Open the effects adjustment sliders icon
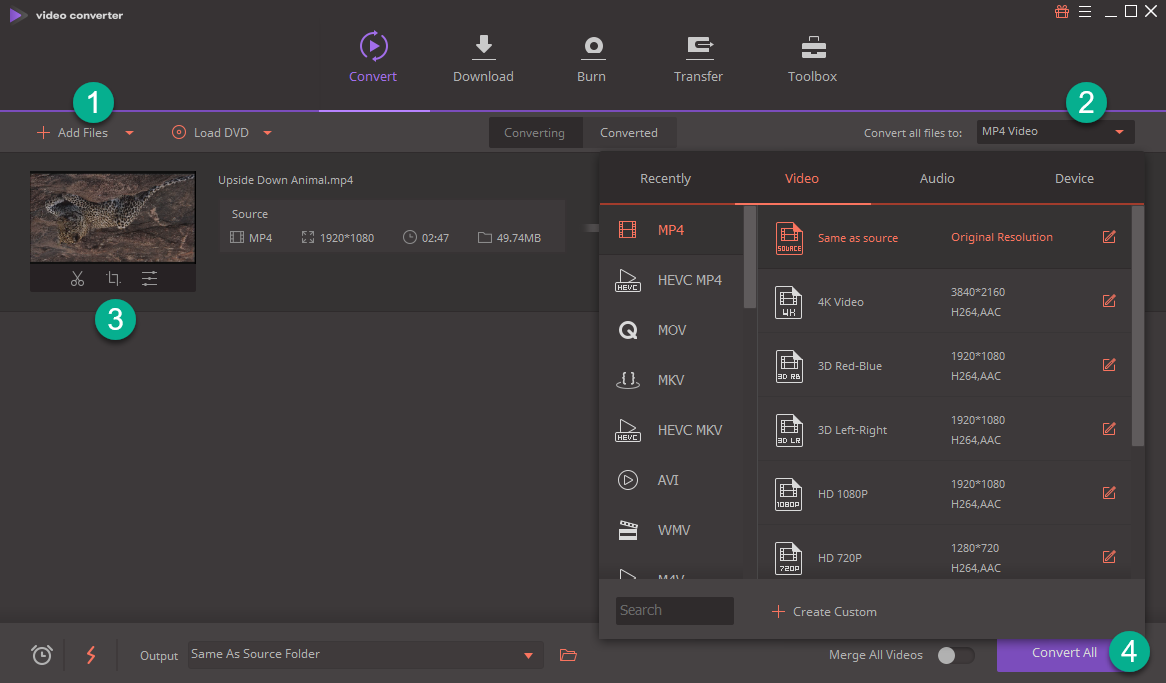The width and height of the screenshot is (1166, 683). pos(149,278)
